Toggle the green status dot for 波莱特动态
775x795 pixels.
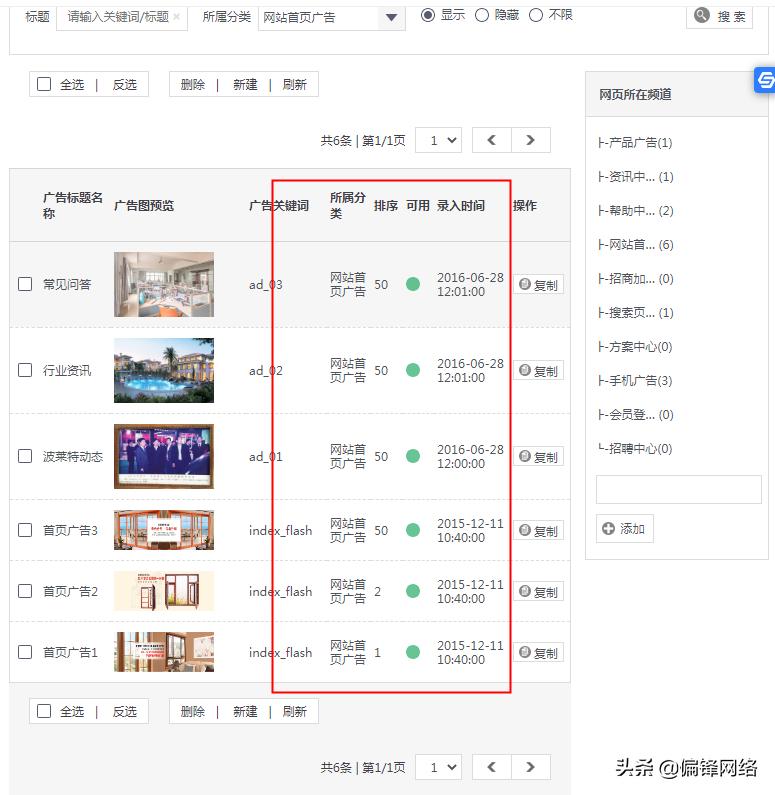coord(413,456)
